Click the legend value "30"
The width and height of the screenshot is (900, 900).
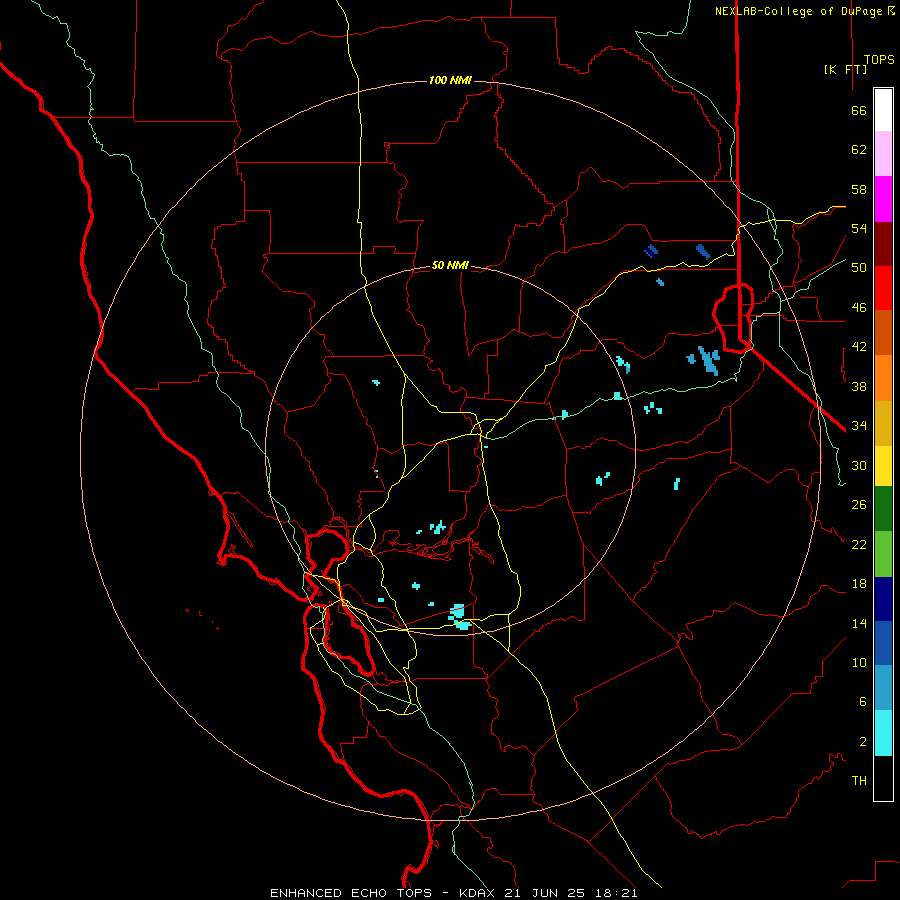coord(859,465)
